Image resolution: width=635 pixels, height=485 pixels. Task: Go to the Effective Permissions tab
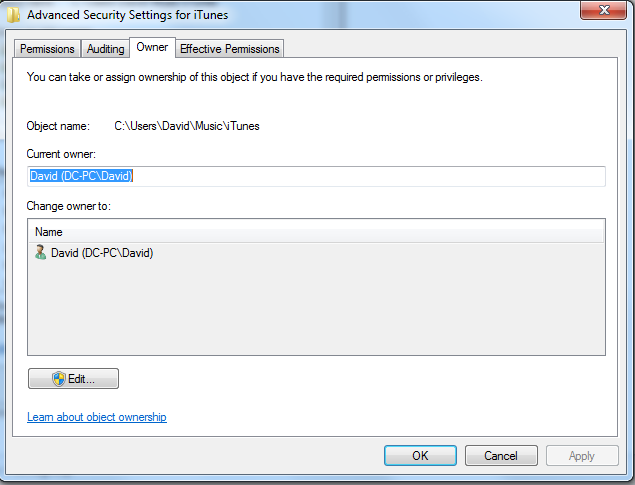point(230,49)
